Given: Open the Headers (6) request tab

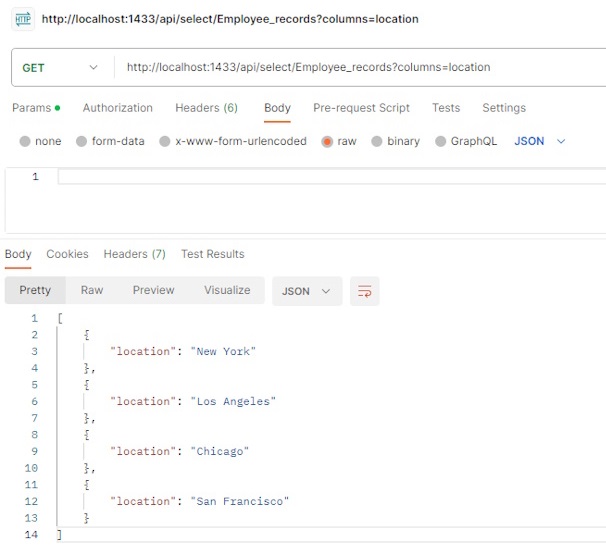Looking at the screenshot, I should tap(206, 108).
